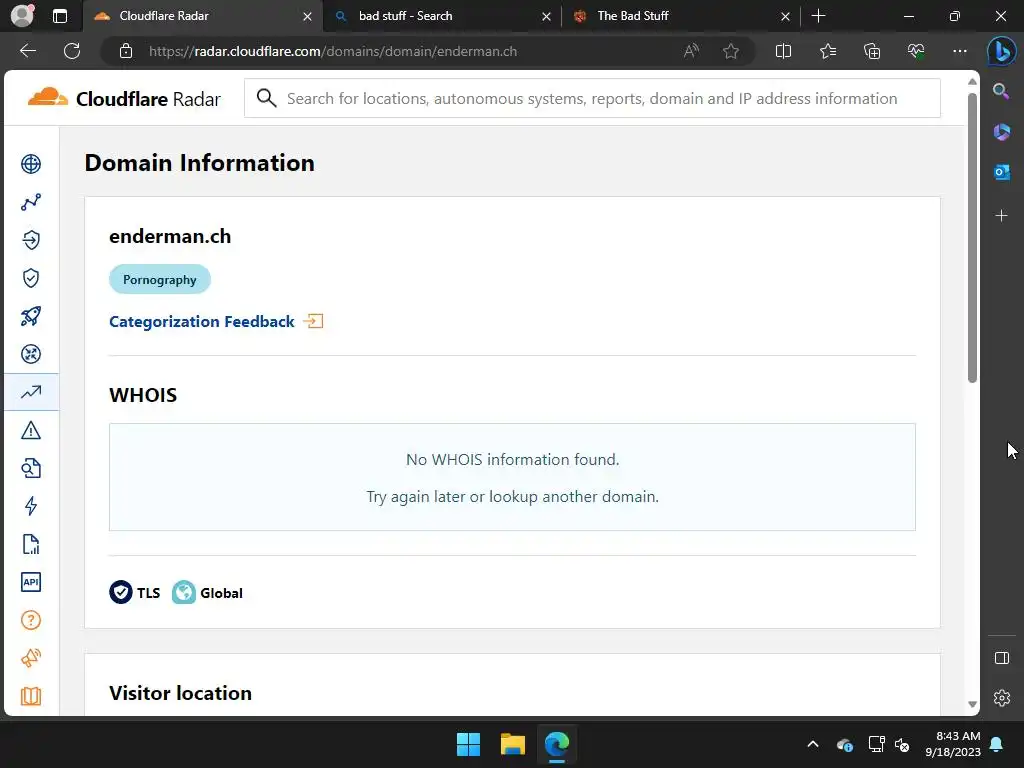Click the magnifier icon in Radar search bar
The image size is (1024, 768).
[266, 98]
